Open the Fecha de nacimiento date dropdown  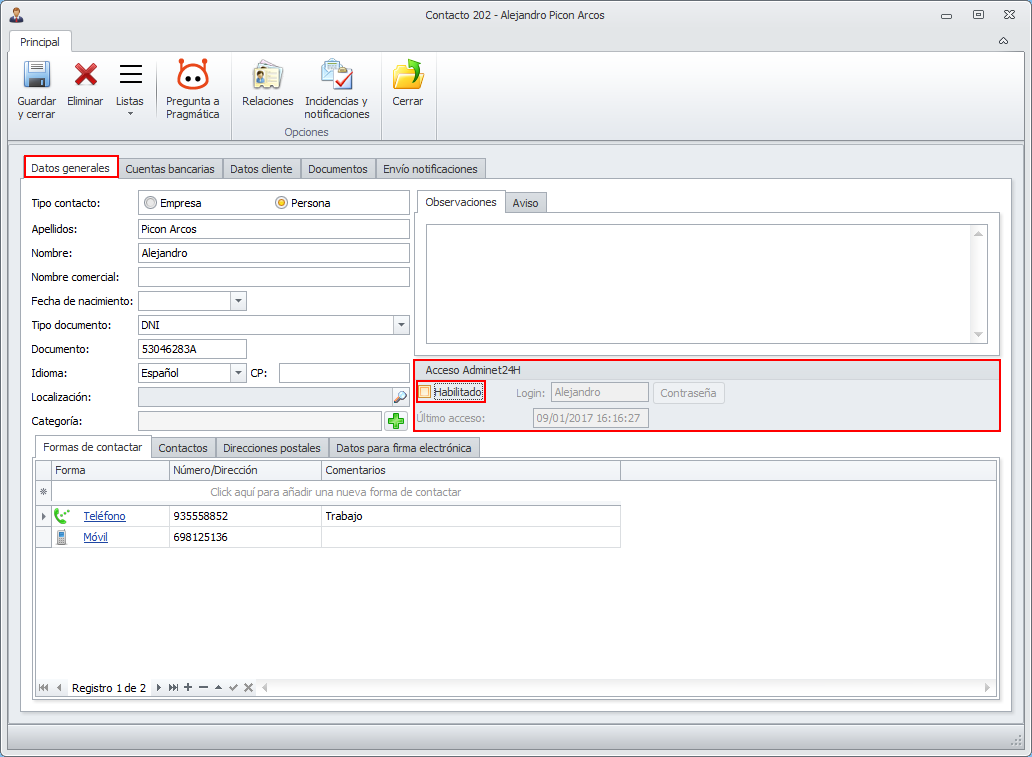click(238, 301)
